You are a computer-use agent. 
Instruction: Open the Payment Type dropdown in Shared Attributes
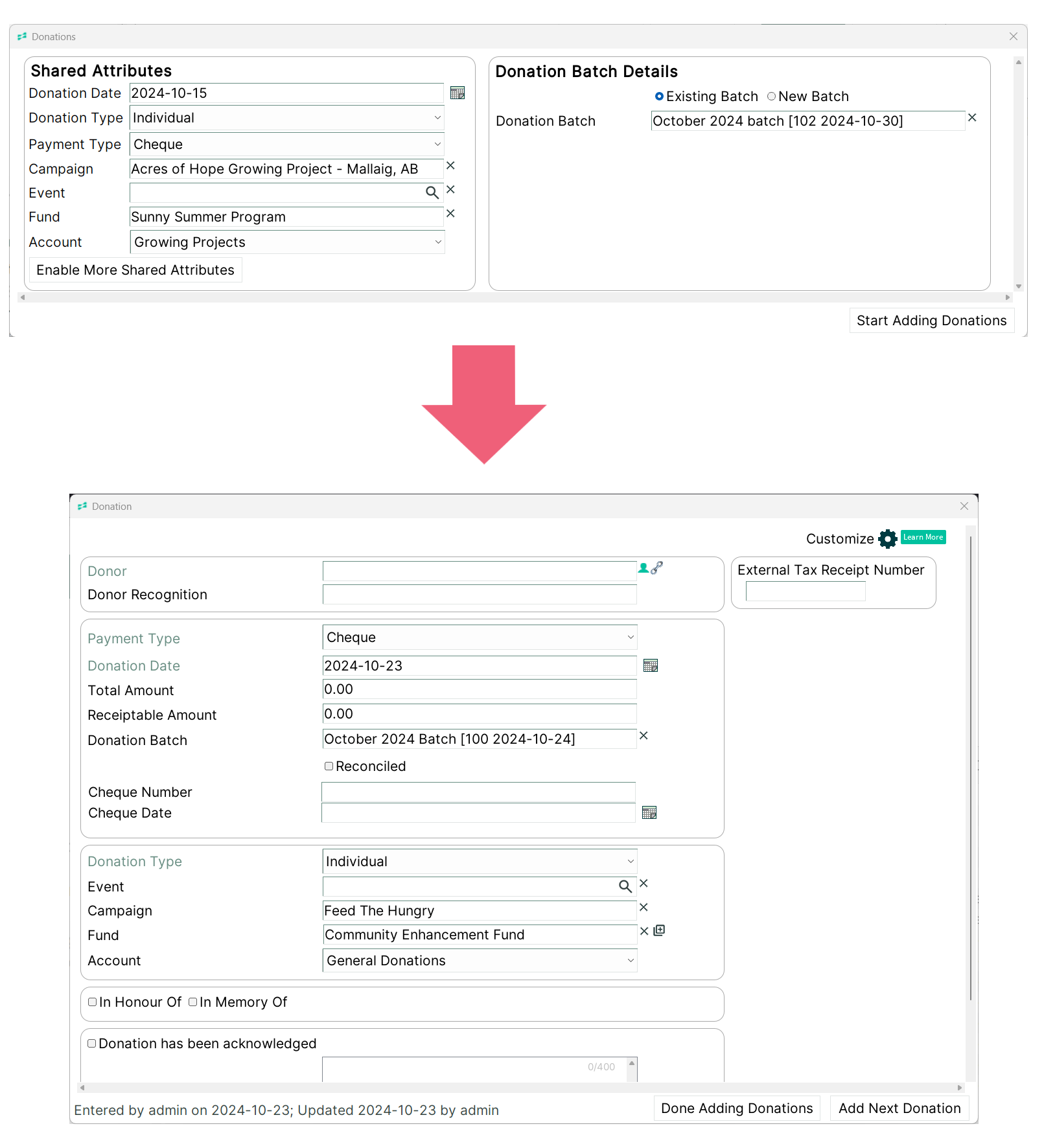[287, 144]
